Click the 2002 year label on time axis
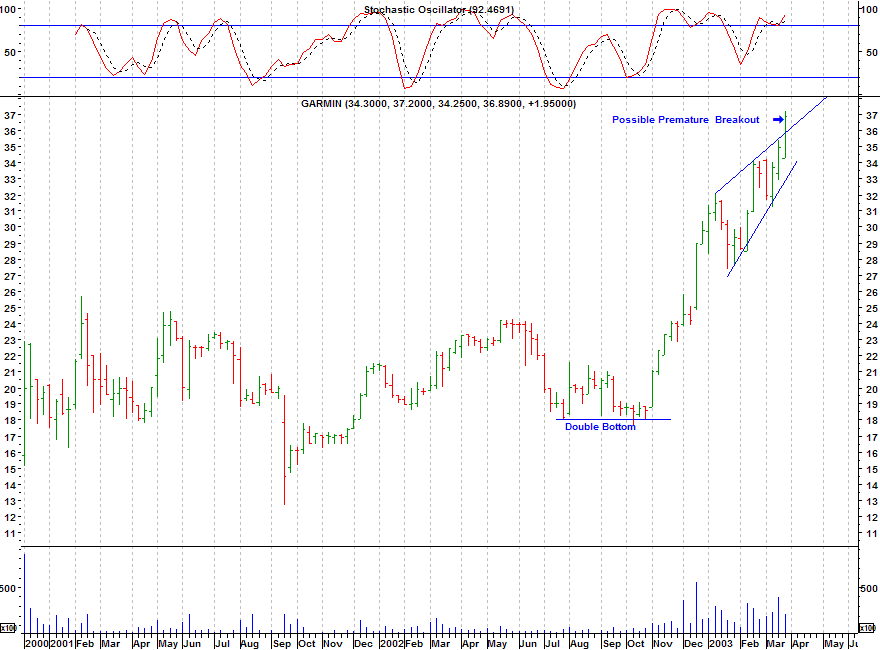 [x=391, y=644]
